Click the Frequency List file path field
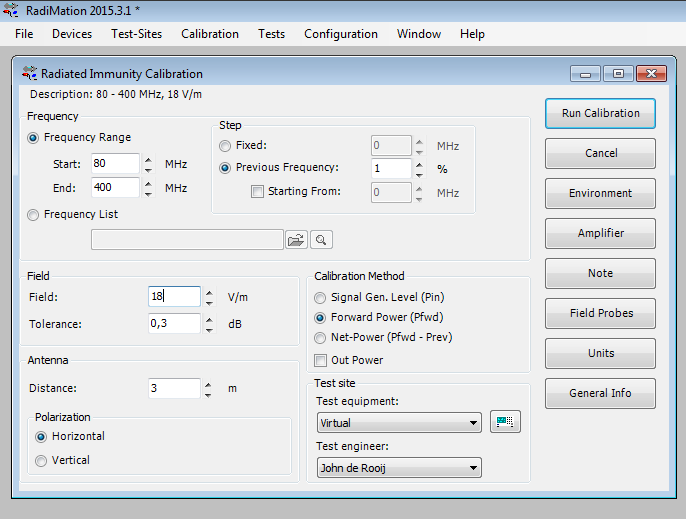686x519 pixels. pyautogui.click(x=187, y=240)
